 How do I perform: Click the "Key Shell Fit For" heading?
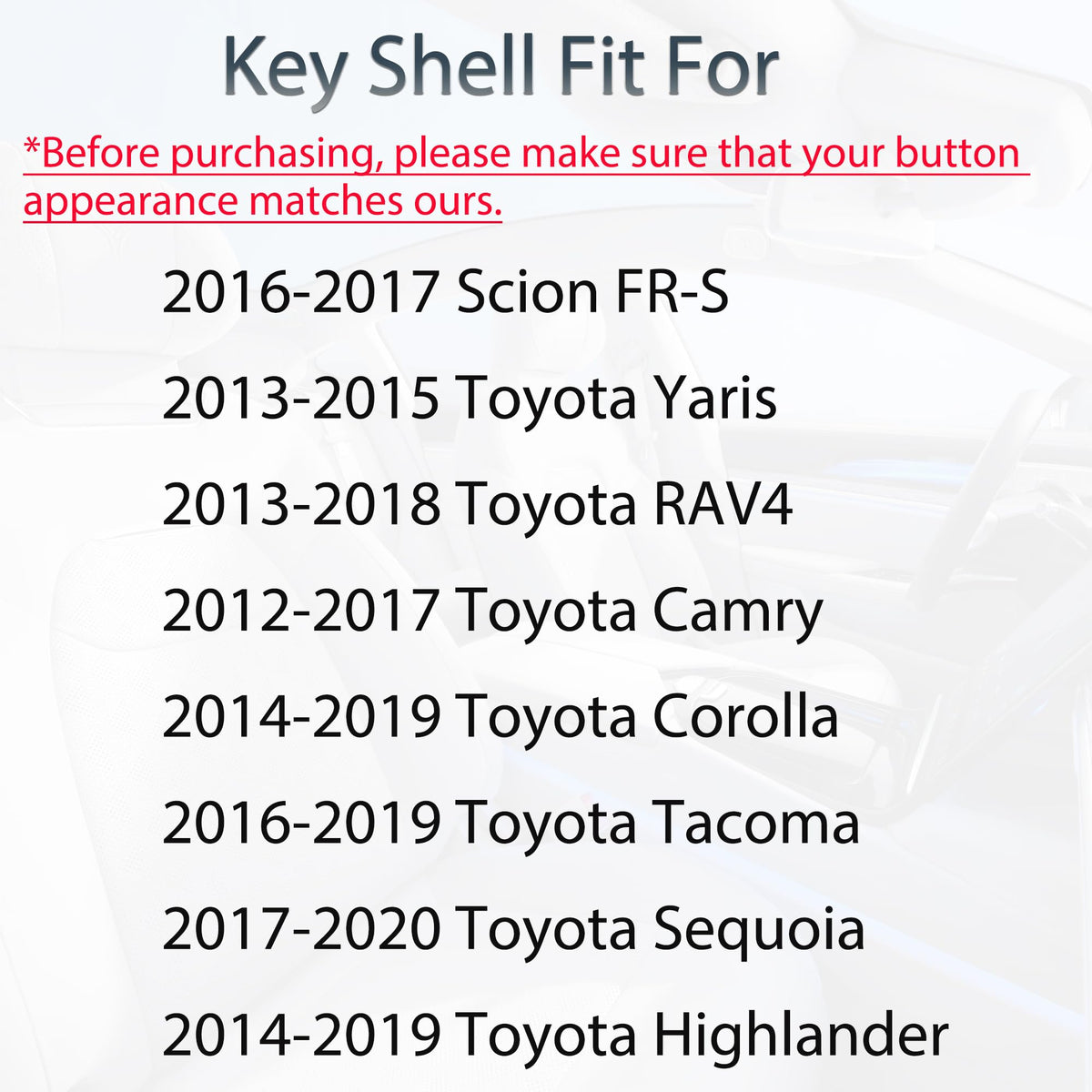click(x=500, y=68)
